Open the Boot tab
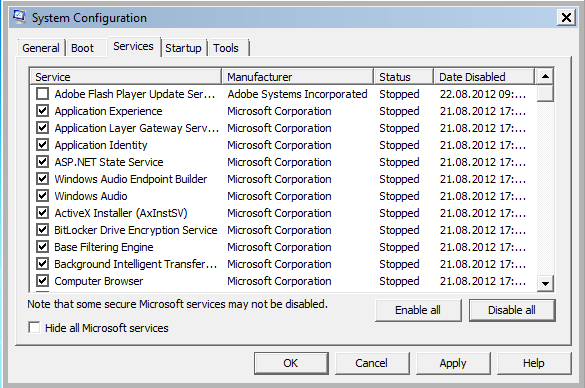Screen dimensions: 585x388 pos(82,48)
